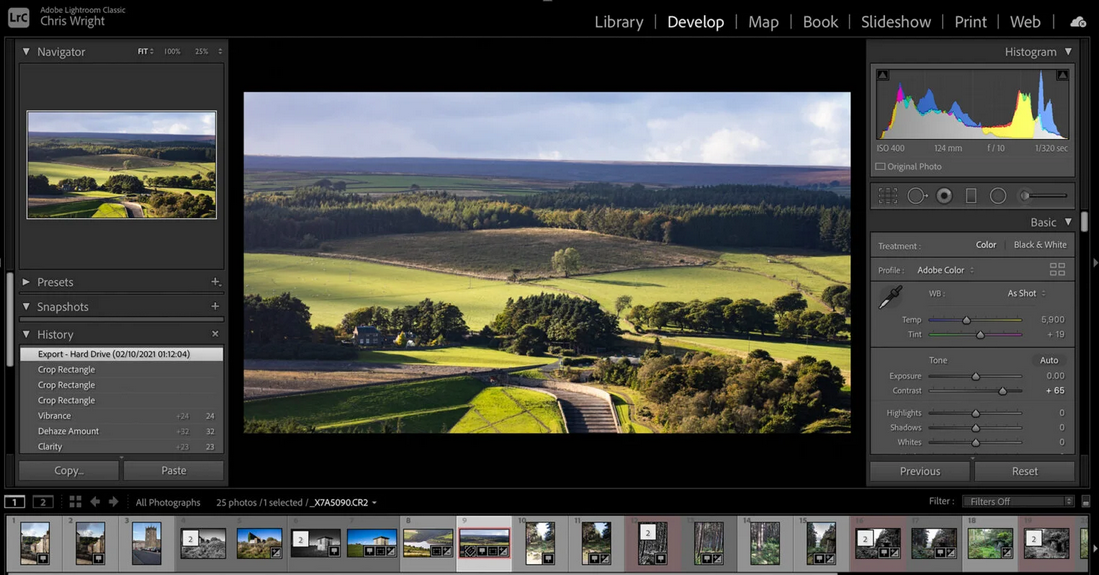Collapse the Histogram panel
Viewport: 1099px width, 575px height.
[x=1068, y=51]
